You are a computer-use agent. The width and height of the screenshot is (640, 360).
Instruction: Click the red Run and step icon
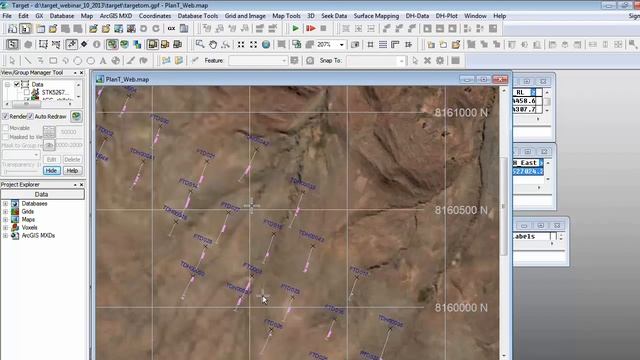(311, 29)
